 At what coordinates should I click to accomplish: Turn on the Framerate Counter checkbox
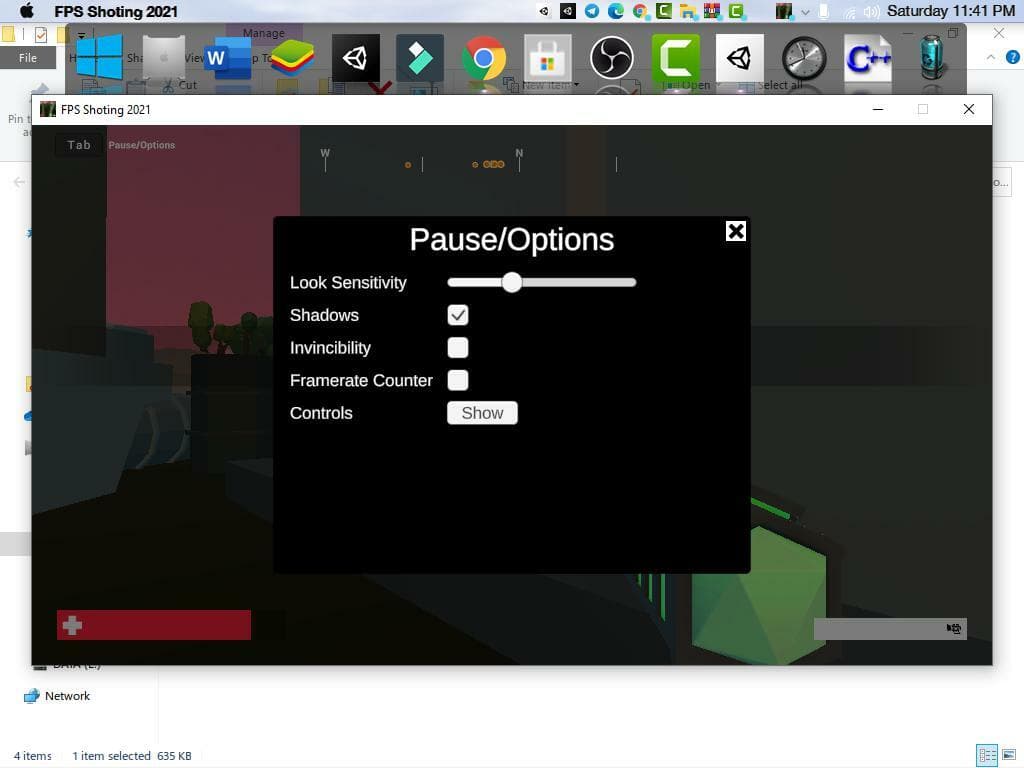[x=458, y=380]
